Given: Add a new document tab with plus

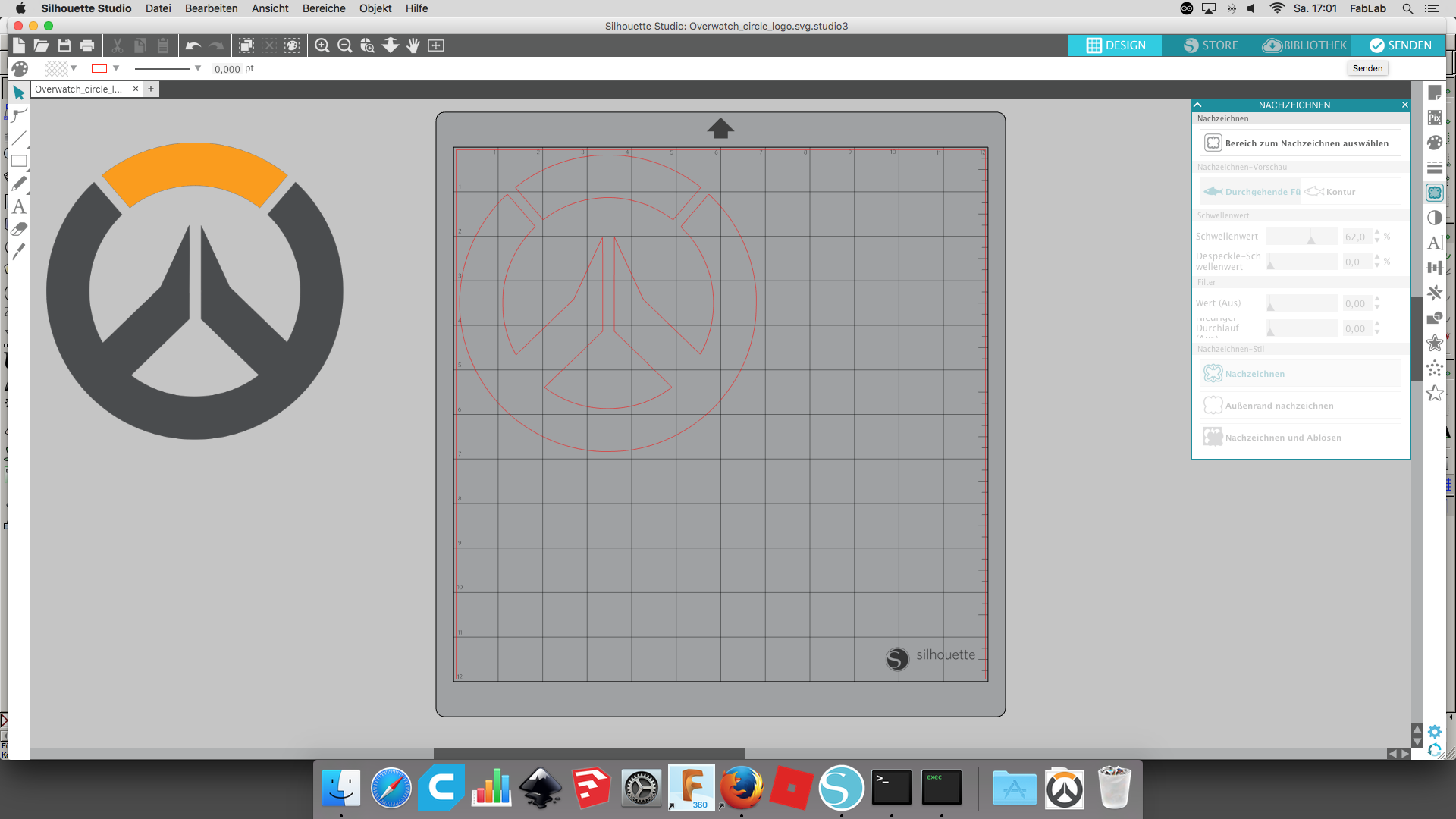Looking at the screenshot, I should [x=151, y=89].
